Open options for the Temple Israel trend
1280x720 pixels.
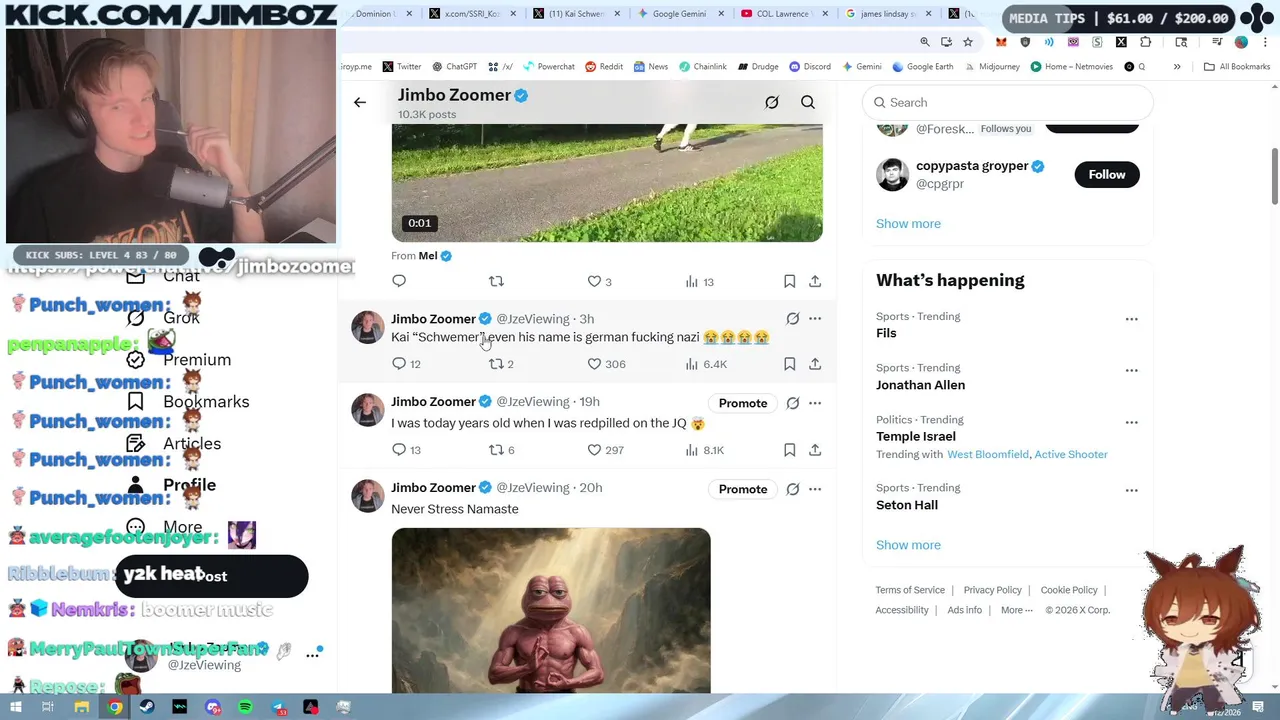click(1131, 422)
